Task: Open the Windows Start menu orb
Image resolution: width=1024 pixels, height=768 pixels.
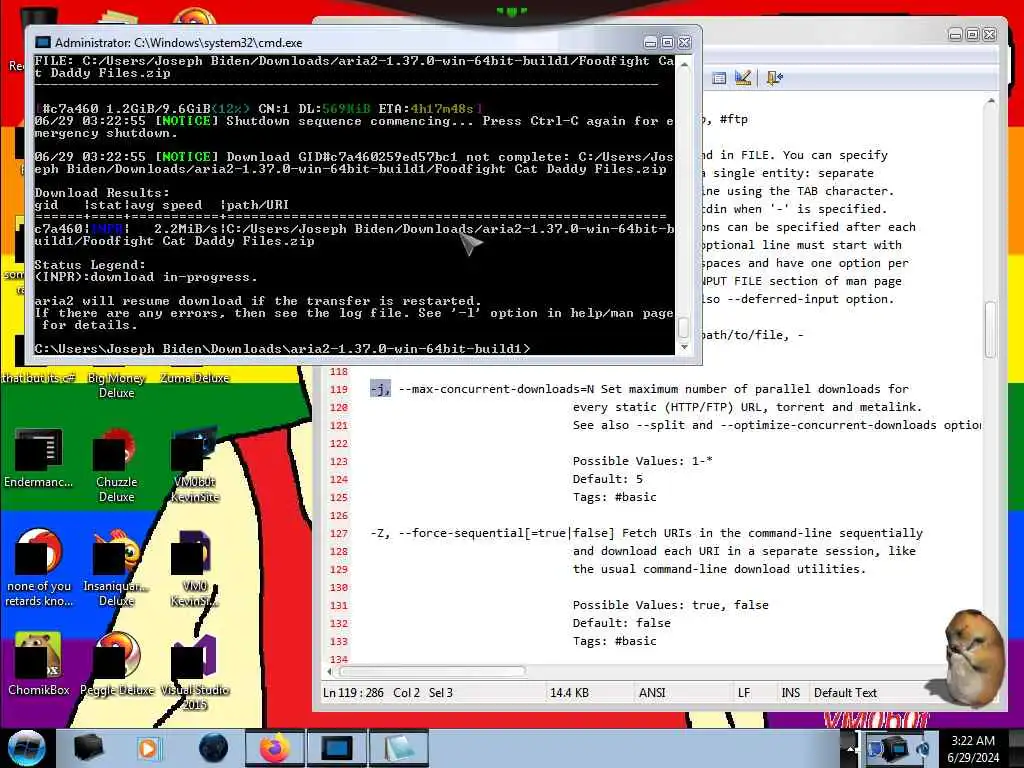Action: click(x=26, y=748)
